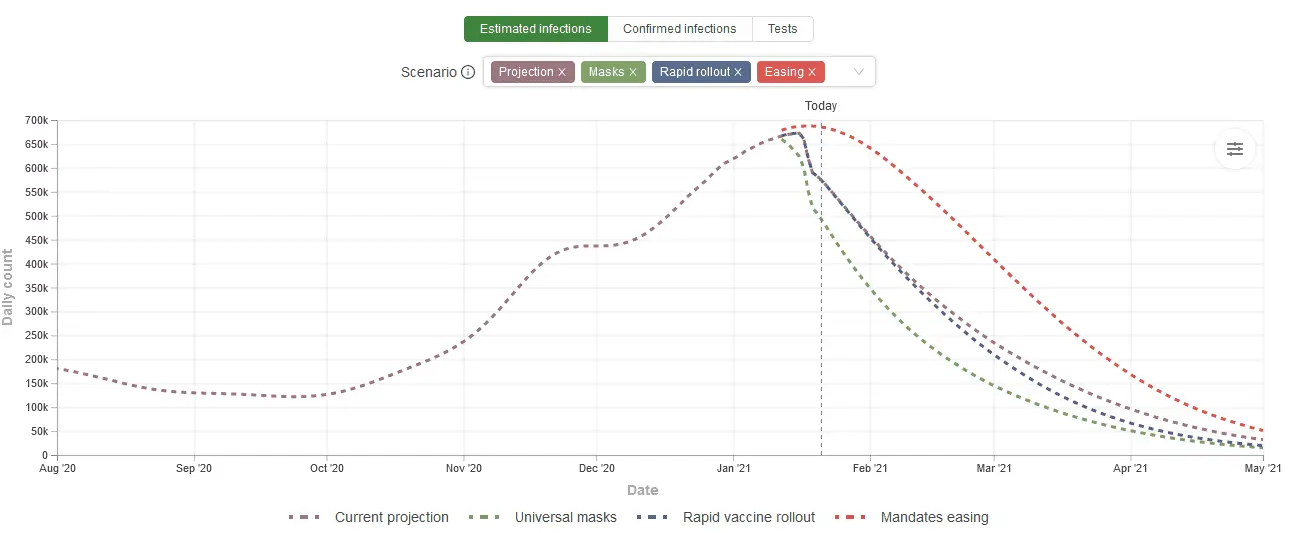Toggle Current projection legend item
This screenshot has width=1290, height=533.
point(391,517)
